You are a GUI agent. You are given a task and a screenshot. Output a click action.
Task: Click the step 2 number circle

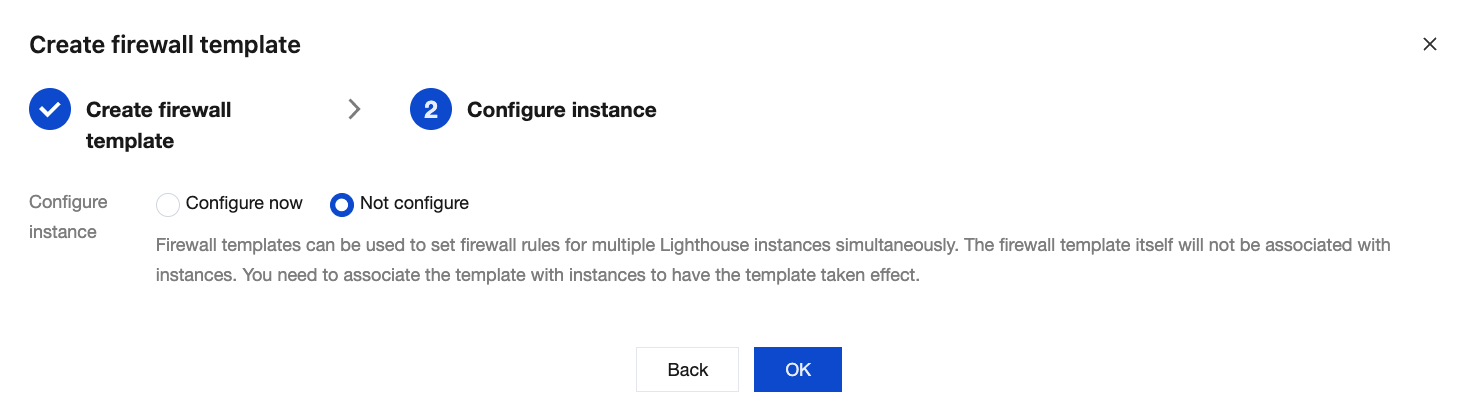[x=430, y=110]
